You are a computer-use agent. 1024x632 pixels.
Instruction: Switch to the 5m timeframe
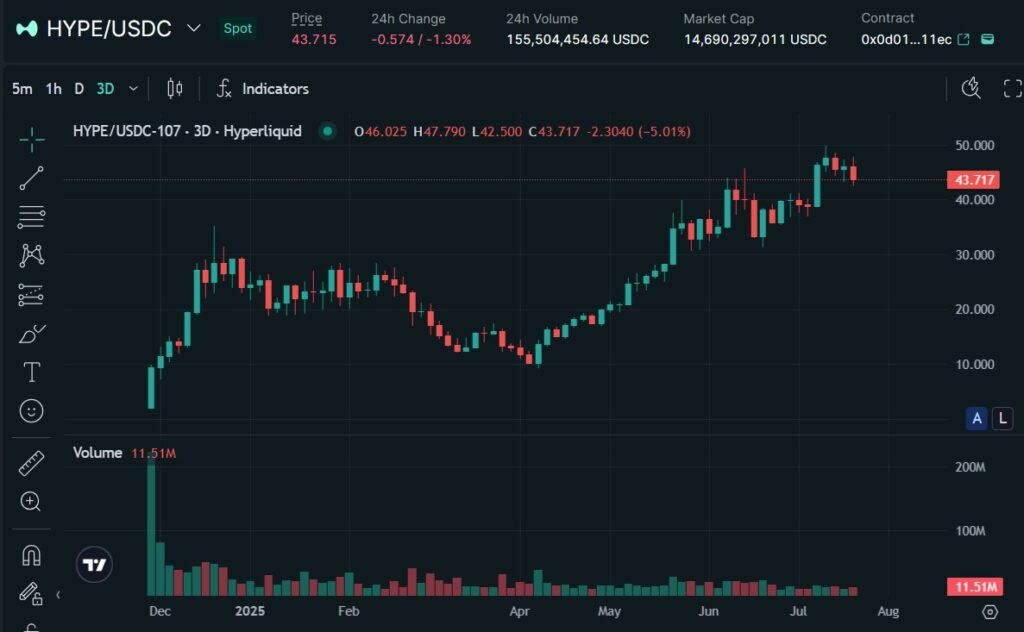pyautogui.click(x=22, y=88)
